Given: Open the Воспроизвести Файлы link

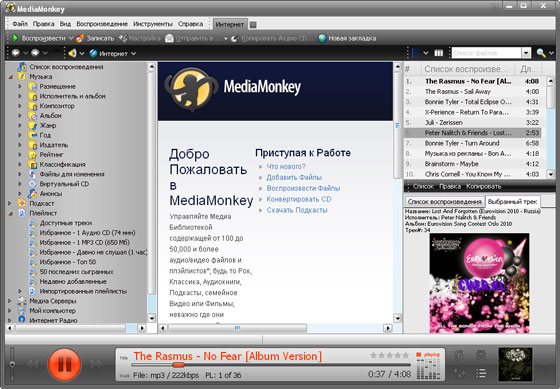Looking at the screenshot, I should tap(303, 188).
